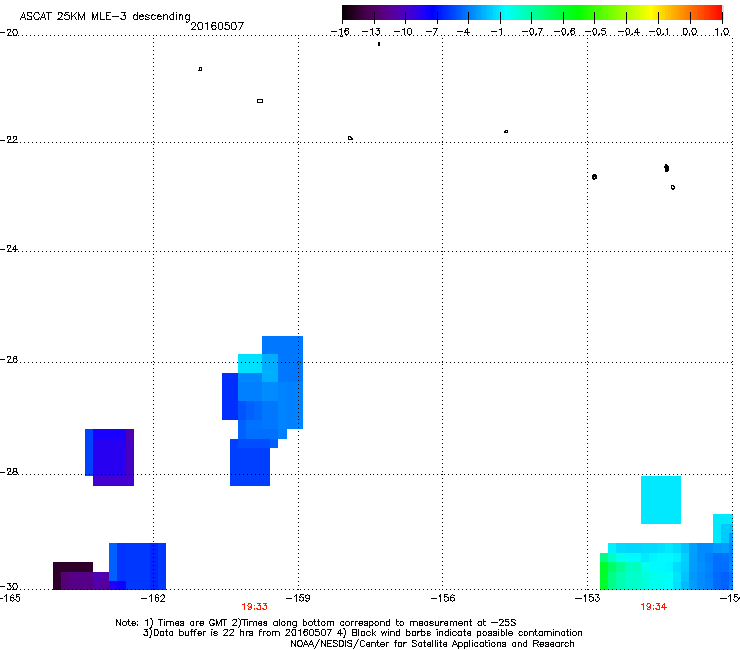Click the "-0.7" color scale label
740x650 pixels.
(532, 32)
